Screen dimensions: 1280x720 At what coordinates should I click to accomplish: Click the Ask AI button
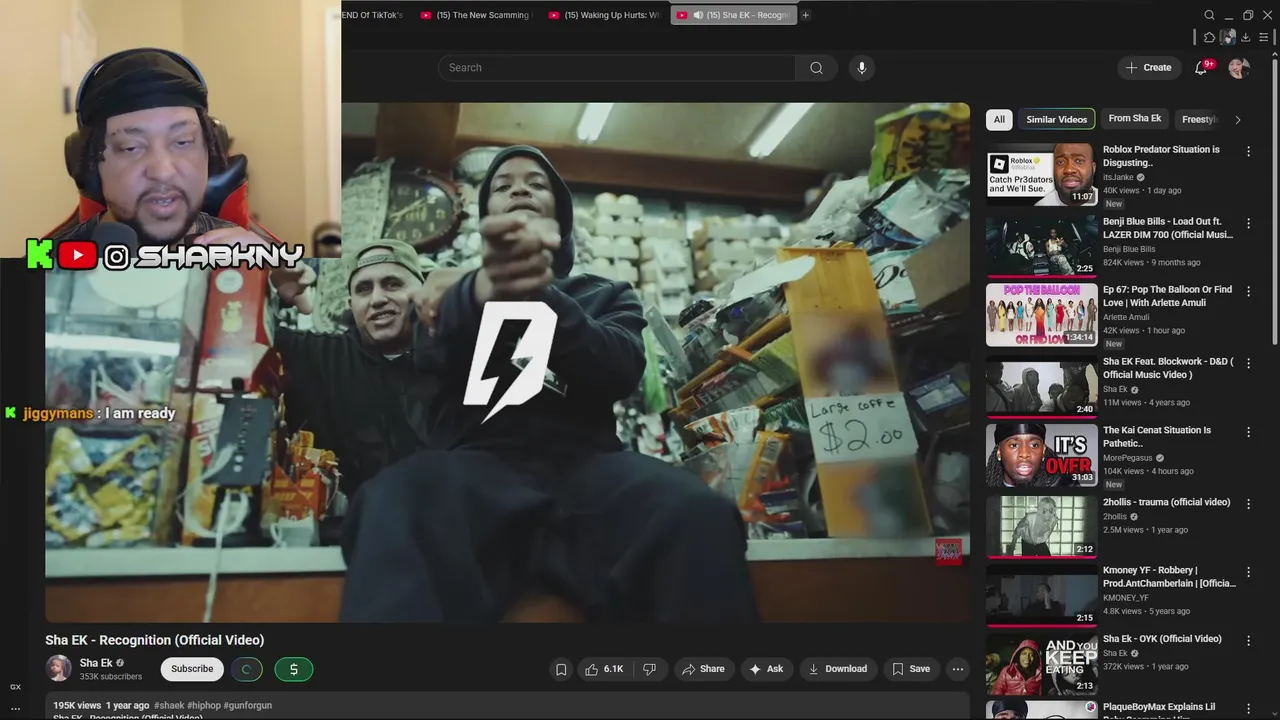click(x=766, y=669)
